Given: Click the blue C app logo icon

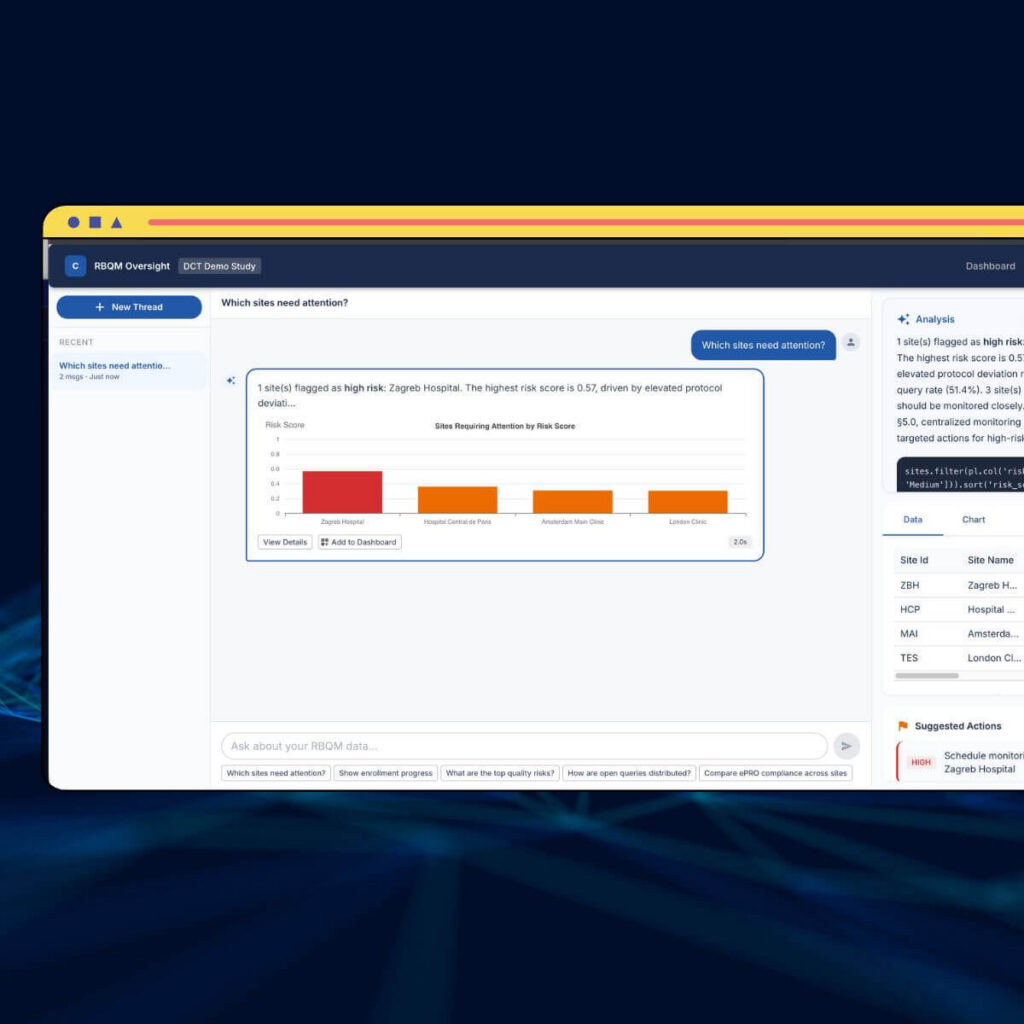Looking at the screenshot, I should (75, 266).
